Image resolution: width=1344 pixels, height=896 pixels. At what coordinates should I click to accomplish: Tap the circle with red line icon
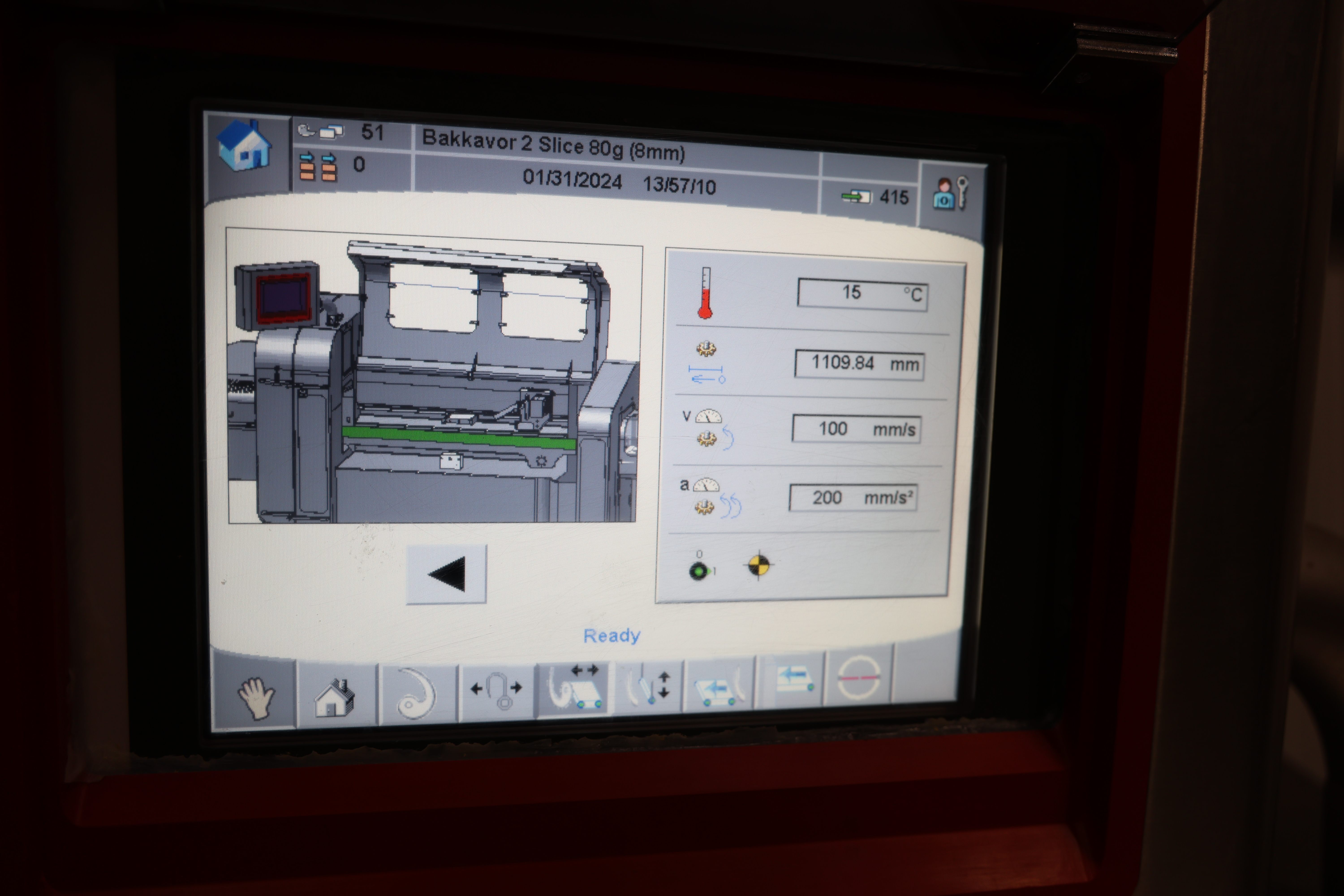859,678
